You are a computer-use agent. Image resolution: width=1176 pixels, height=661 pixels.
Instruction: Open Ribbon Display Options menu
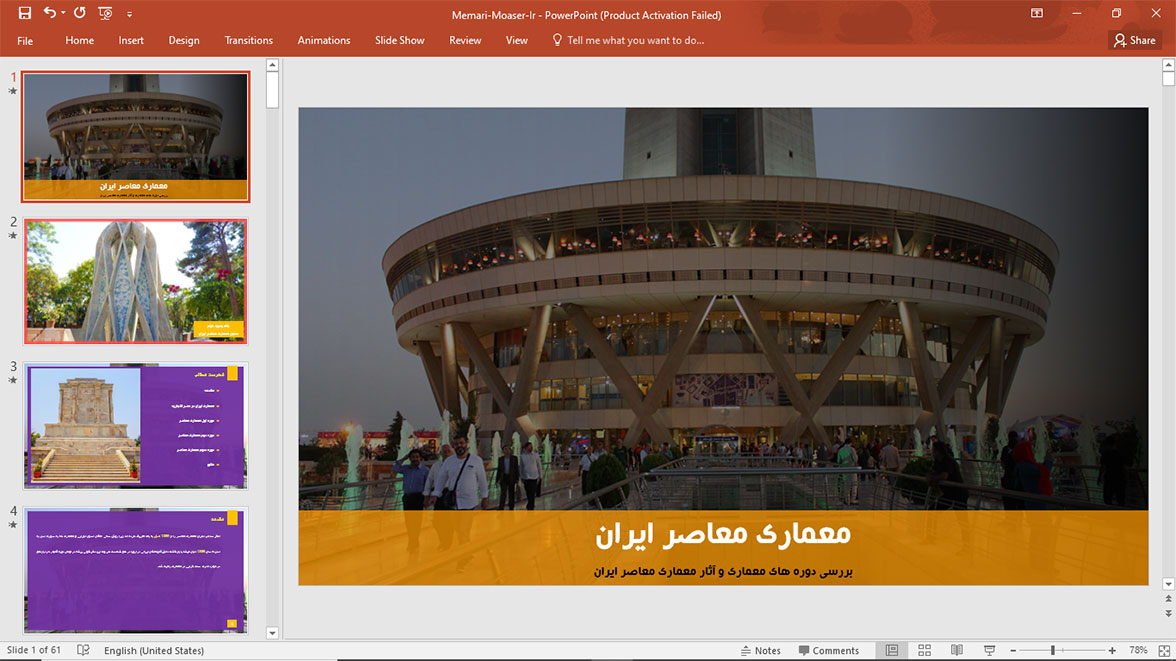tap(1037, 14)
